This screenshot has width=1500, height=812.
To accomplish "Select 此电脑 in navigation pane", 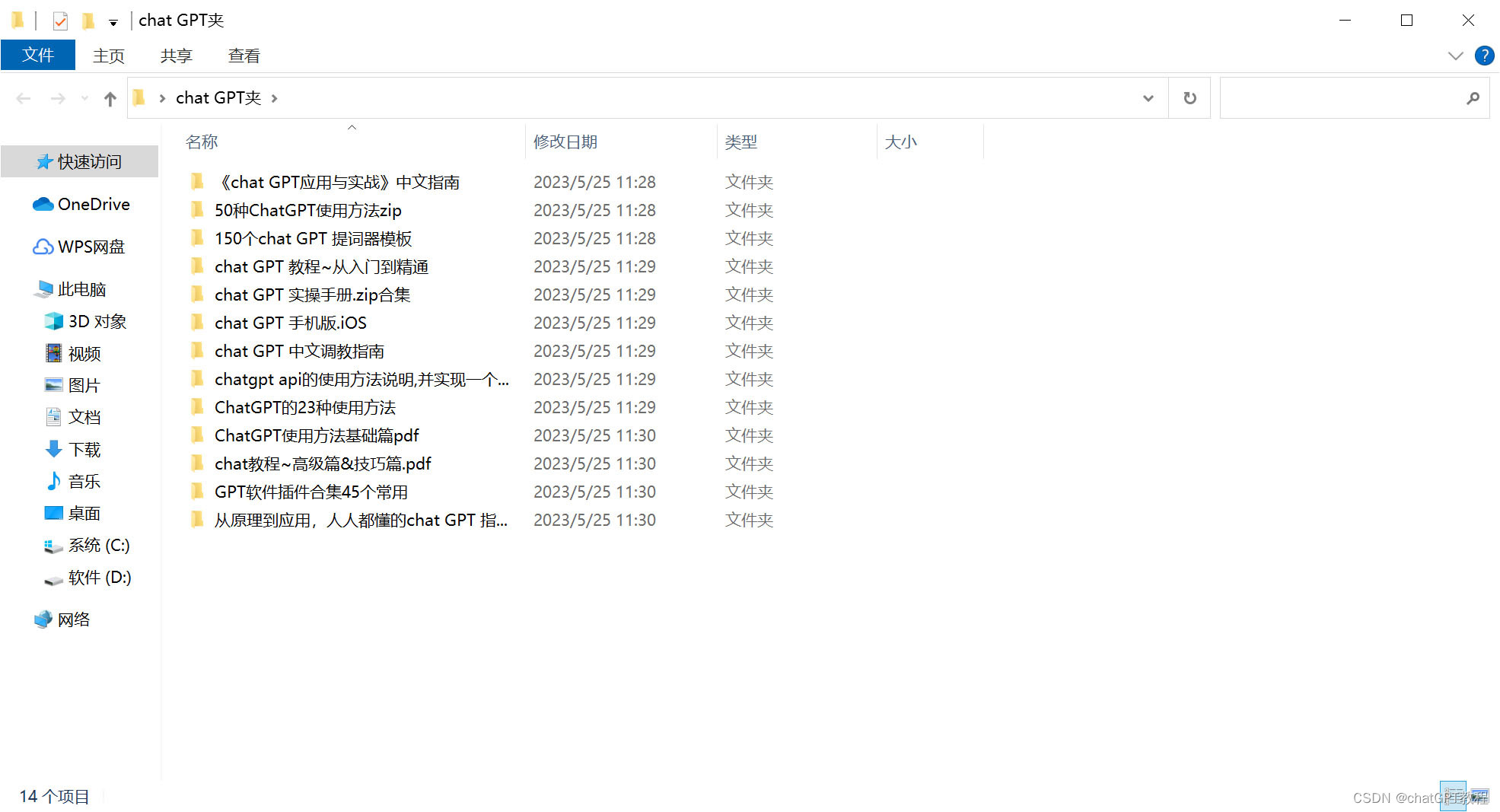I will [x=70, y=289].
